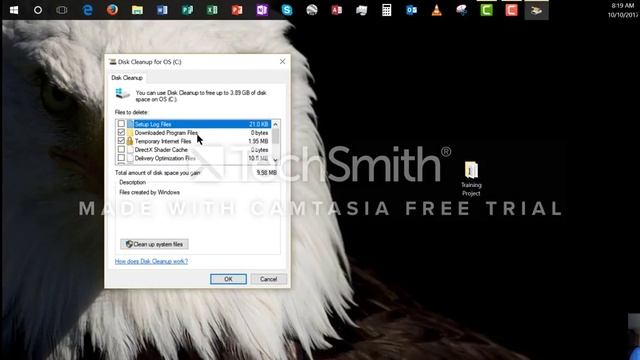640x360 pixels.
Task: Click the files list scroll down arrow
Action: [x=276, y=160]
